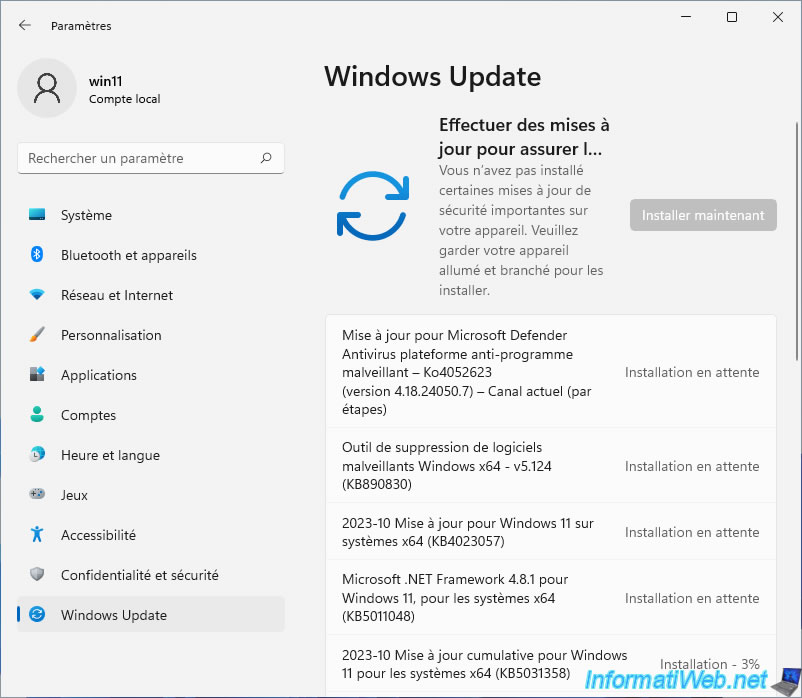Go to Jeux settings
Image resolution: width=802 pixels, height=698 pixels.
point(151,494)
